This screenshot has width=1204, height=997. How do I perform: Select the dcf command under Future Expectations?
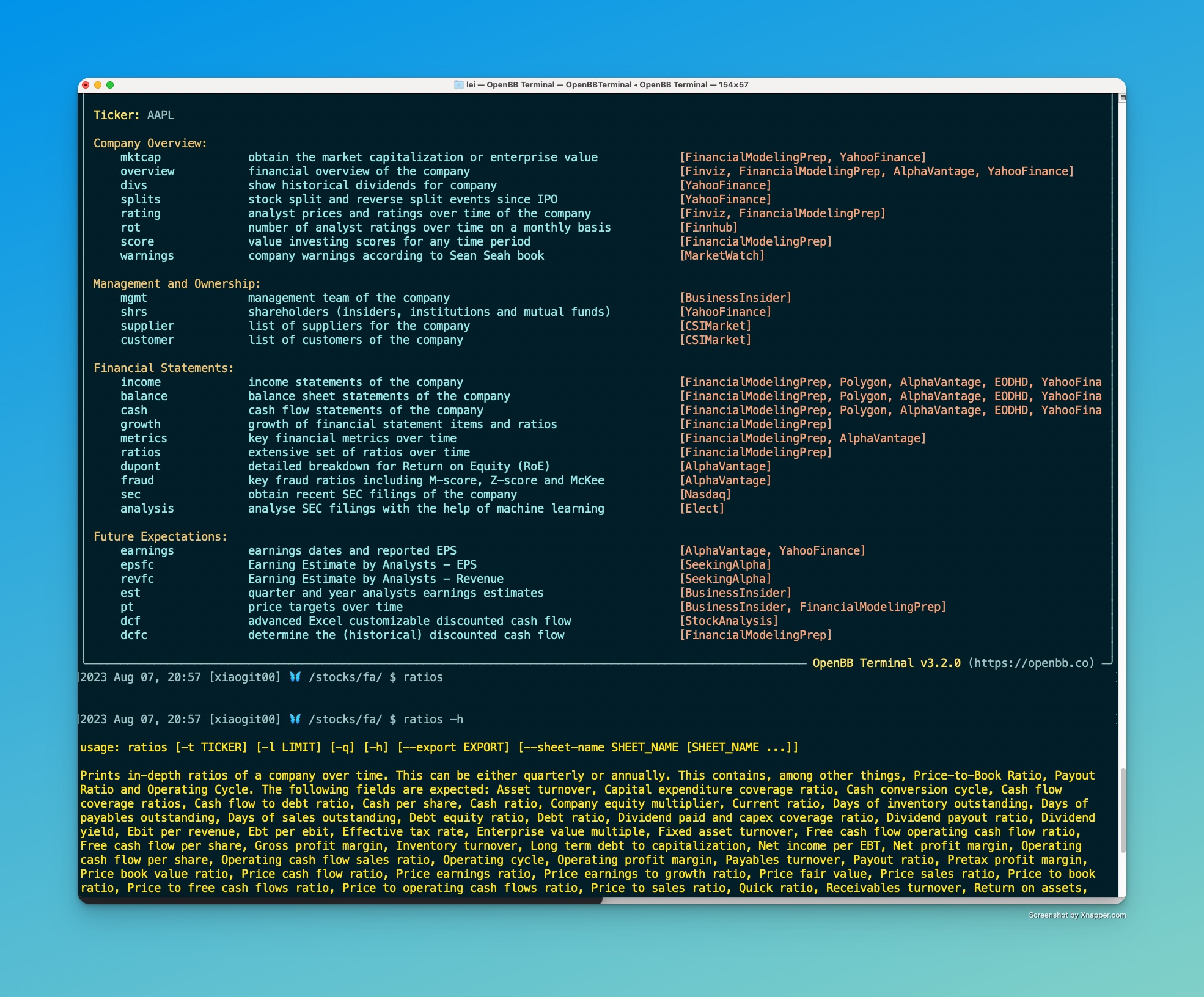[x=131, y=621]
